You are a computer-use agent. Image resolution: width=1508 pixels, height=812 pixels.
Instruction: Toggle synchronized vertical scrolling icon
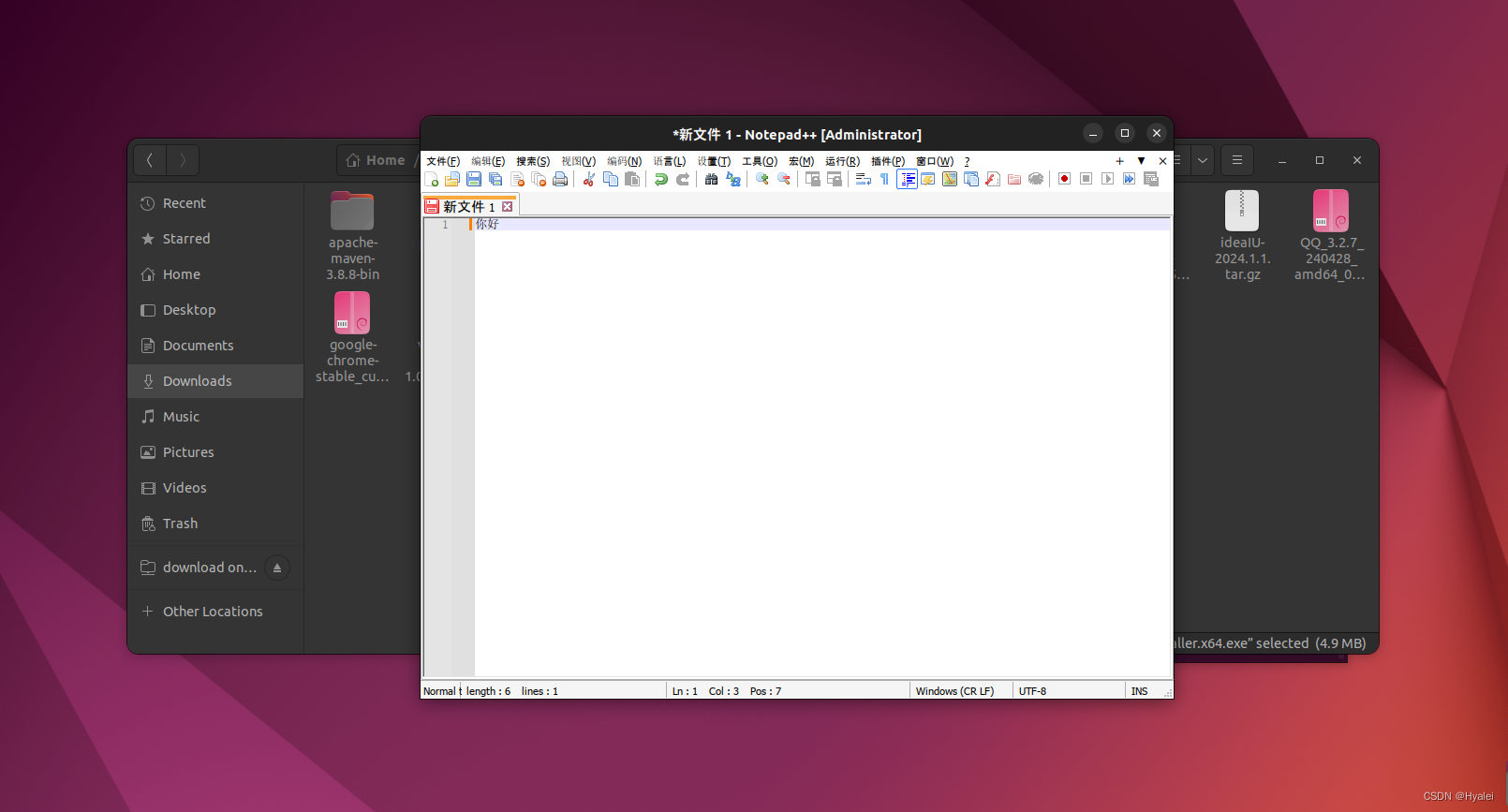click(x=813, y=179)
